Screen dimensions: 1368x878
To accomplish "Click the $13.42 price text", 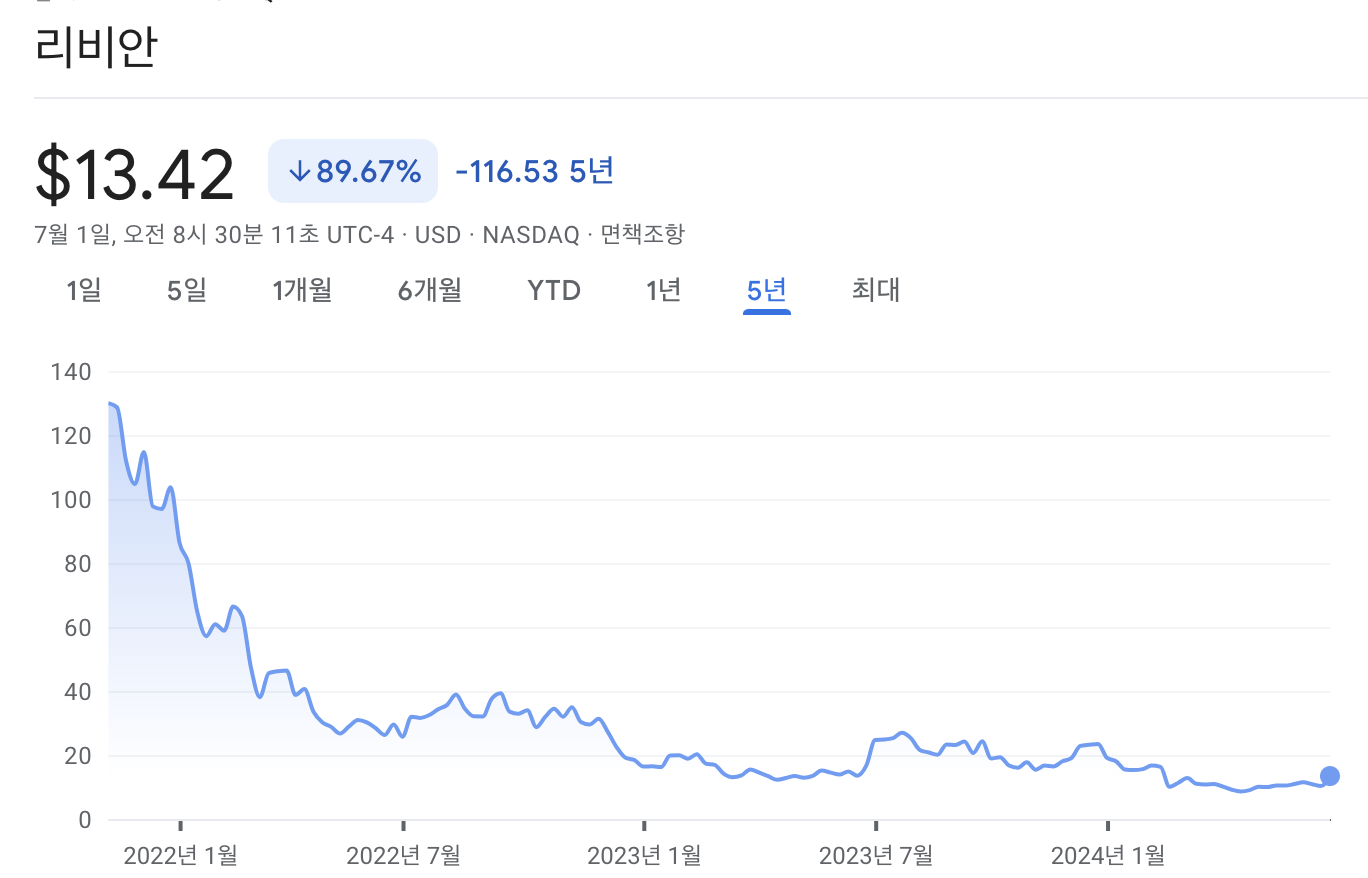I will 135,174.
